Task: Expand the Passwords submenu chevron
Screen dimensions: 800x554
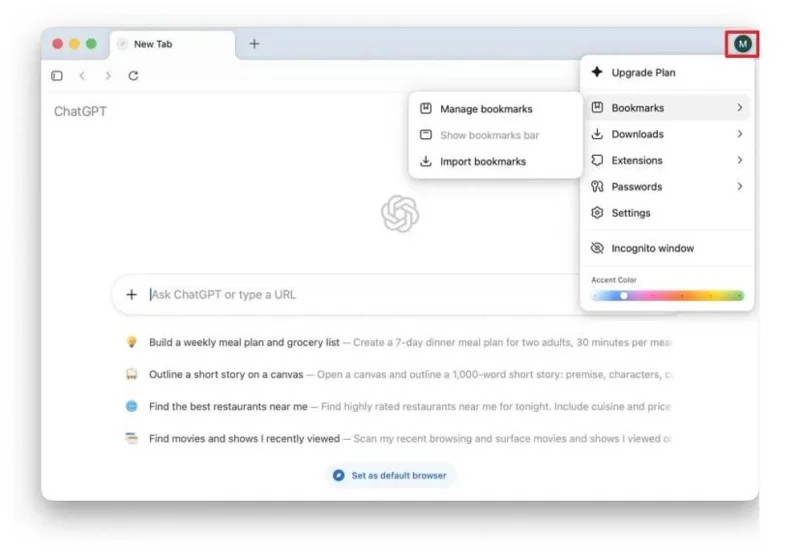Action: tap(739, 186)
